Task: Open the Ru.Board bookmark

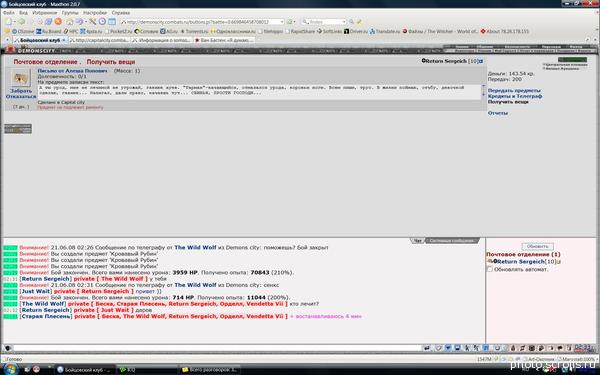Action: coord(49,31)
